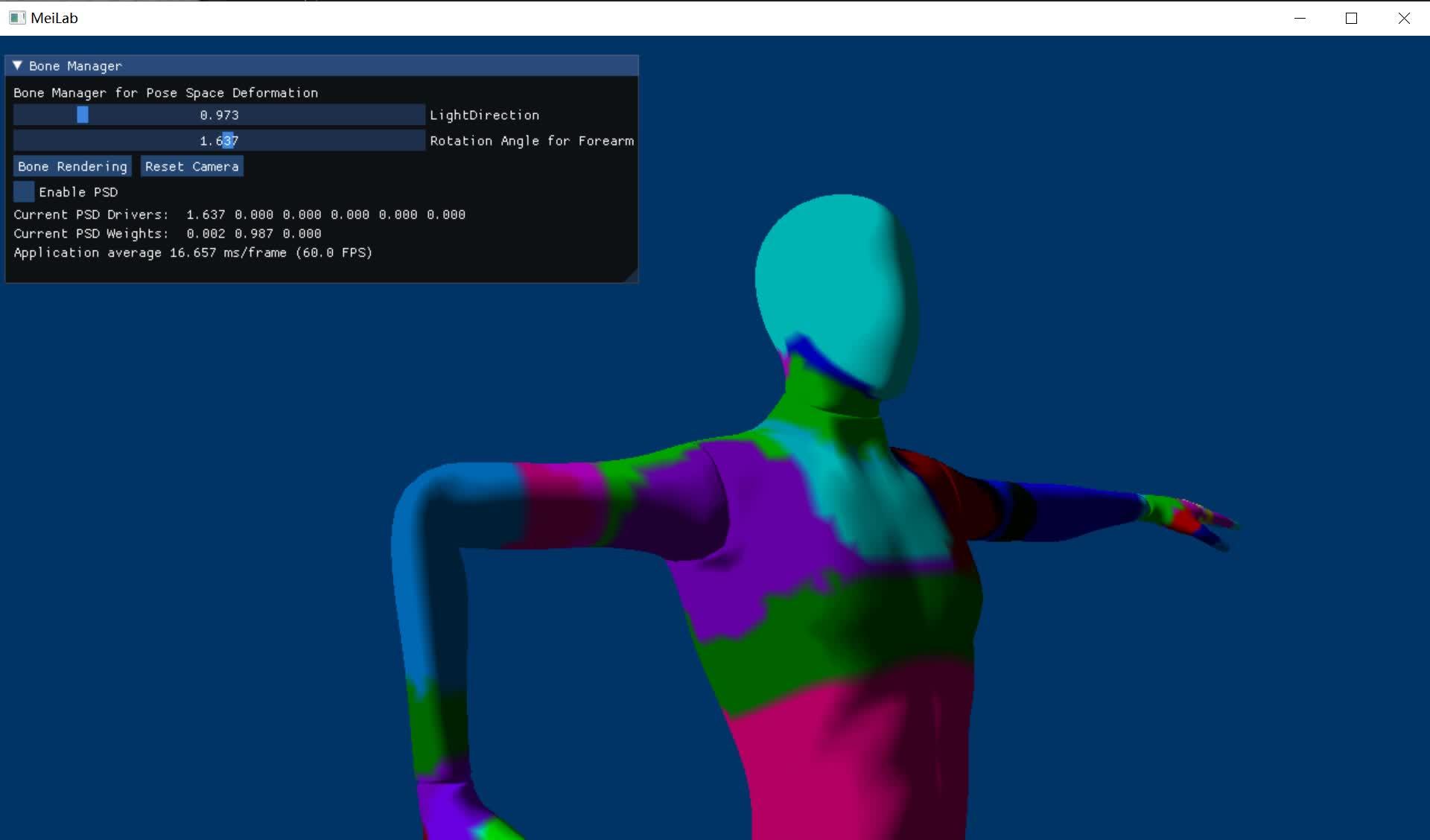Toggle the Enable PSD checkbox
The width and height of the screenshot is (1430, 840).
(x=24, y=192)
